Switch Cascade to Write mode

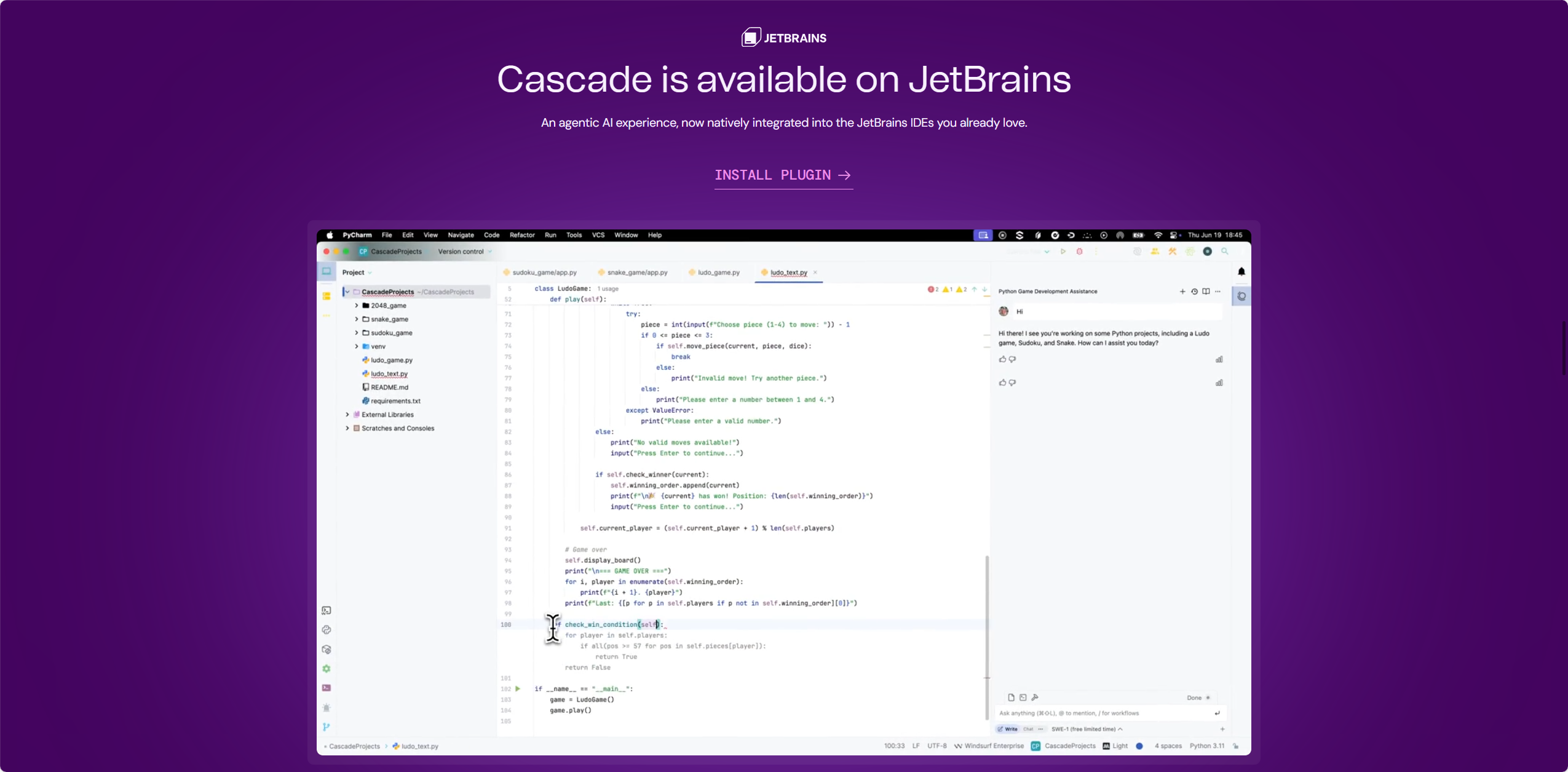[x=1008, y=729]
